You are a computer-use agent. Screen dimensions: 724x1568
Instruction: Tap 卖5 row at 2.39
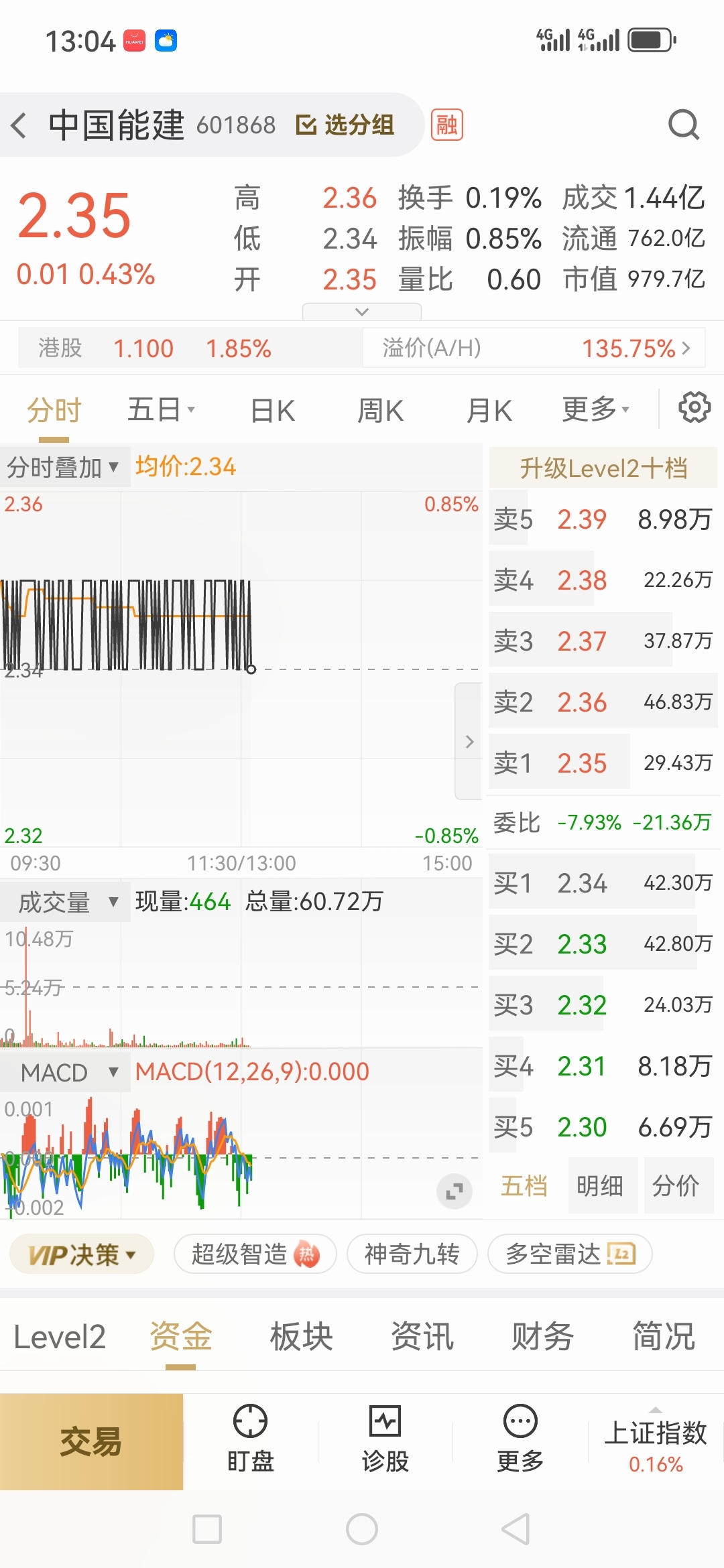603,519
